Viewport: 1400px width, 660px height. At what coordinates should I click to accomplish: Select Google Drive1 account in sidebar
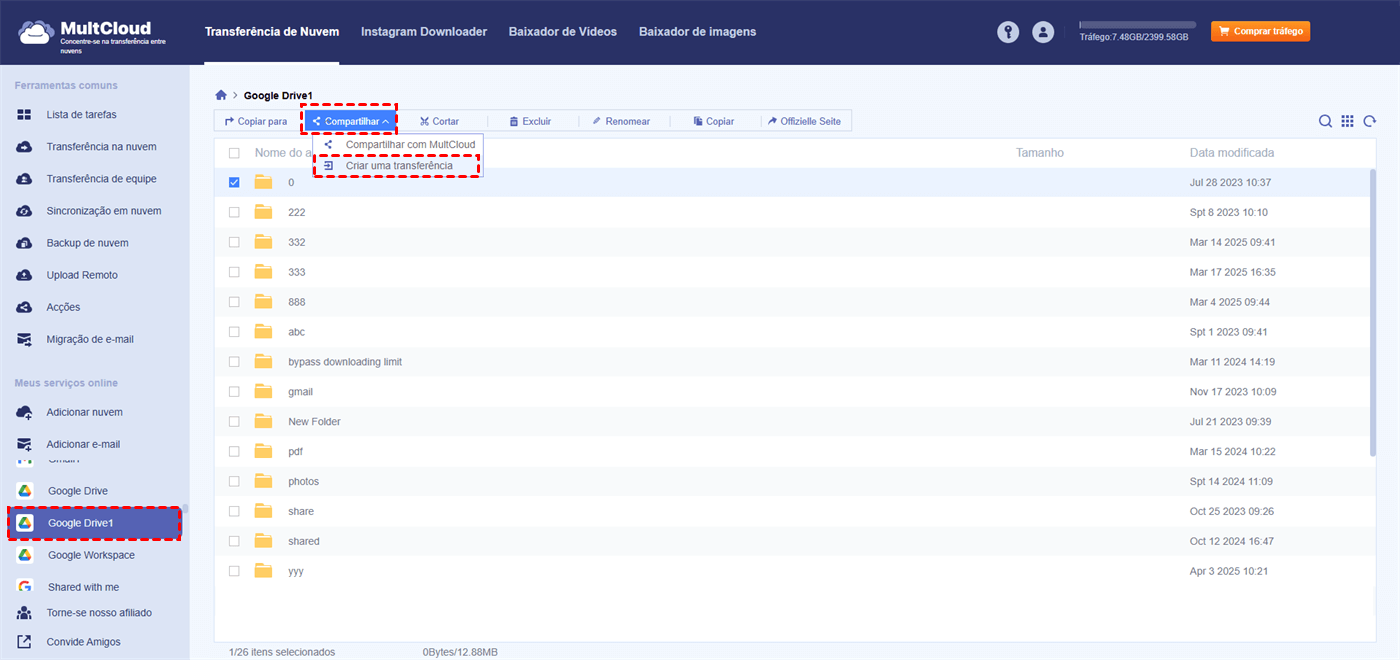coord(94,523)
